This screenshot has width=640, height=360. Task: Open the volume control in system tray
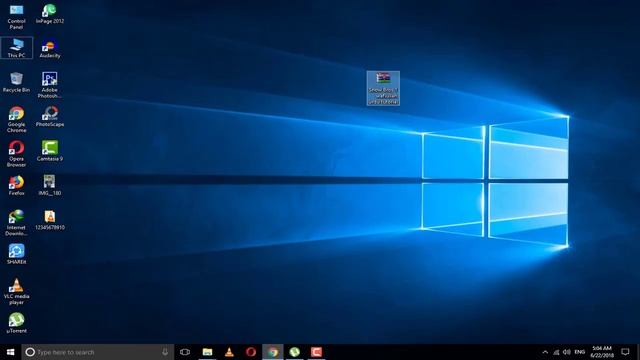click(x=567, y=352)
